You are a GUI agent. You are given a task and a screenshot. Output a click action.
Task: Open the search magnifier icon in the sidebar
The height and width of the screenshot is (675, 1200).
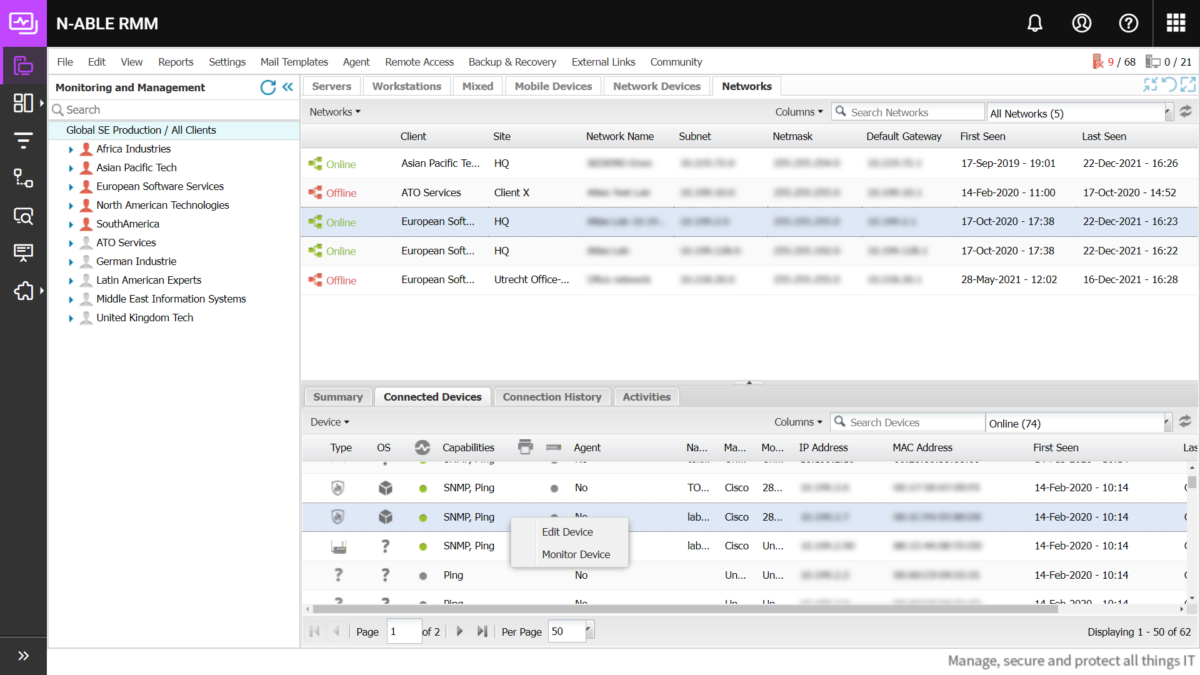point(22,215)
